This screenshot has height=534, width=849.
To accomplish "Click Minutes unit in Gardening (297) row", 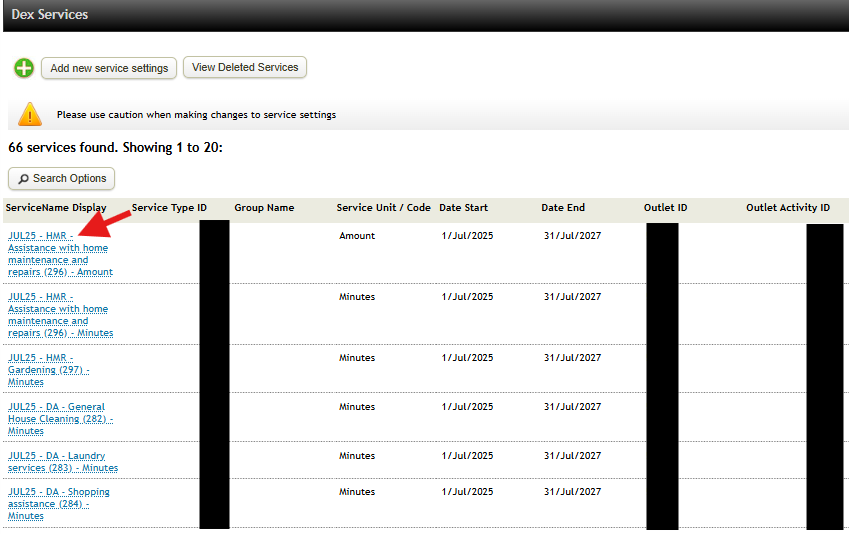I will (357, 357).
